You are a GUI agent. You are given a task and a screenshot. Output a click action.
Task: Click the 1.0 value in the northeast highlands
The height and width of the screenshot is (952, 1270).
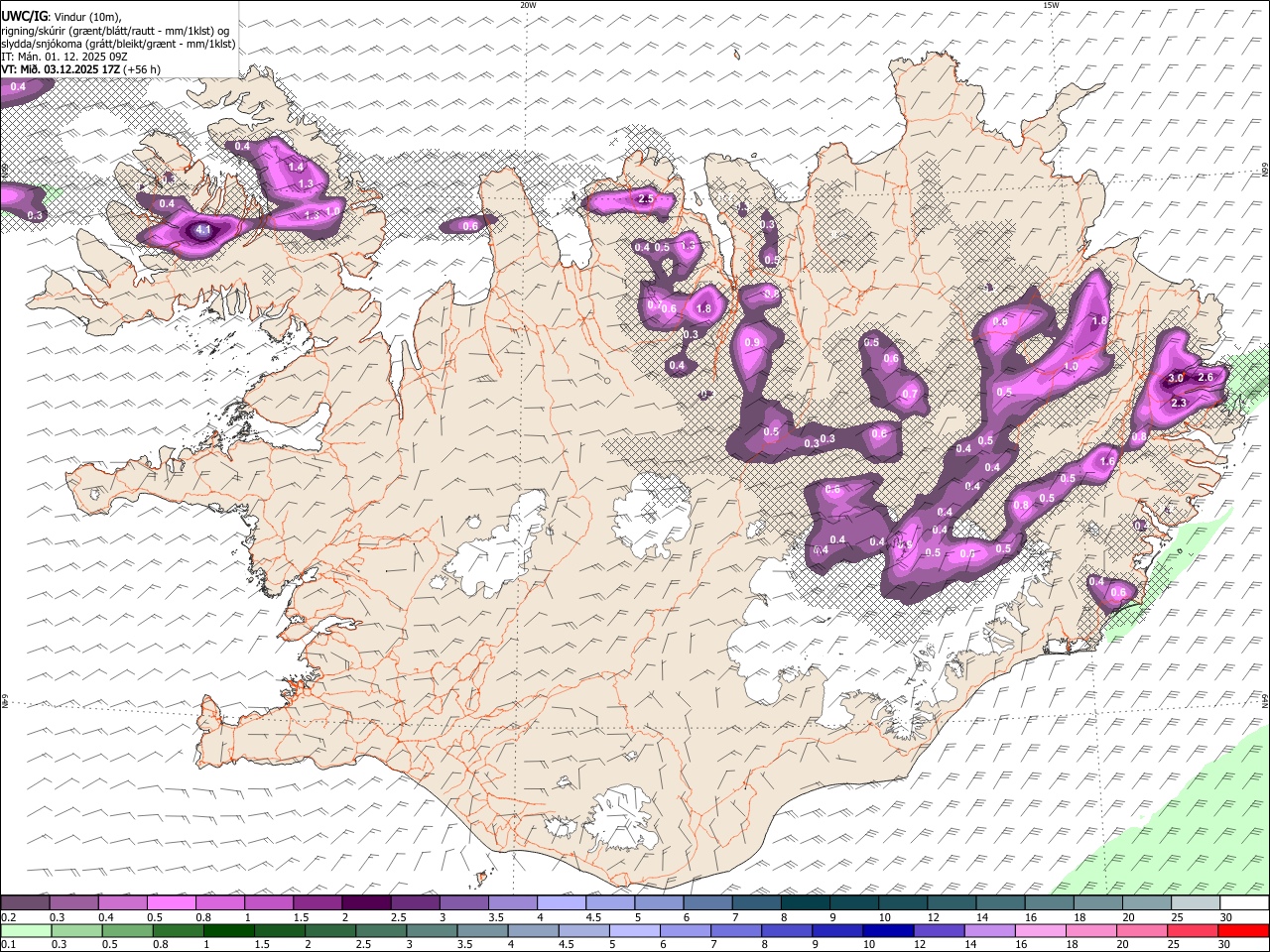[x=1072, y=366]
